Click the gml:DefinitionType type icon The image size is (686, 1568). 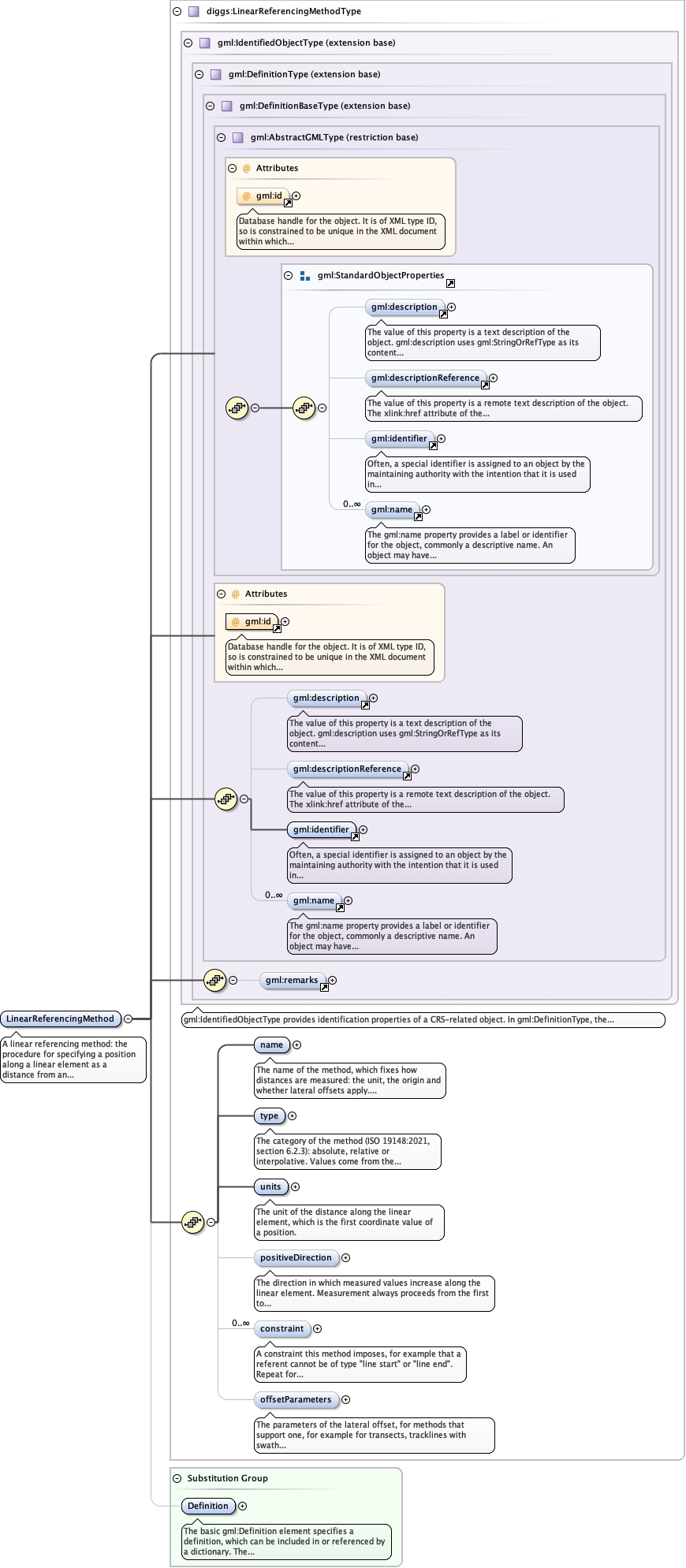tap(216, 75)
